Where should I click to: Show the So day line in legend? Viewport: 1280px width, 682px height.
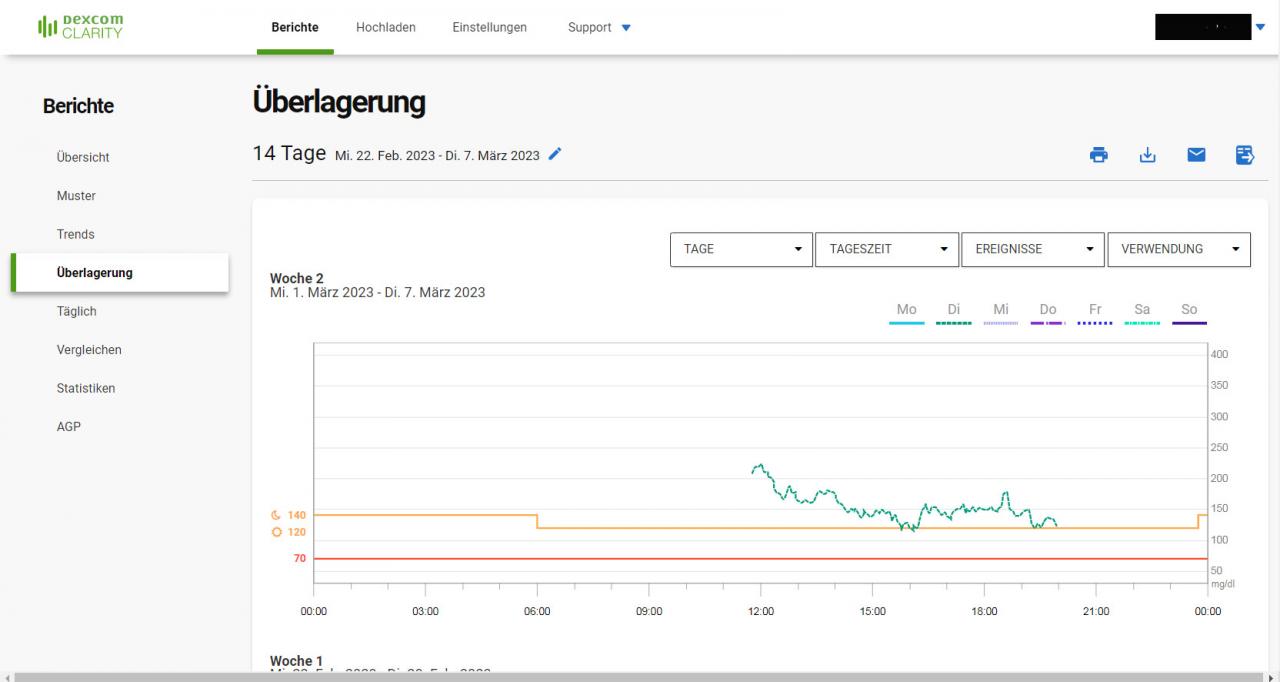tap(1189, 314)
